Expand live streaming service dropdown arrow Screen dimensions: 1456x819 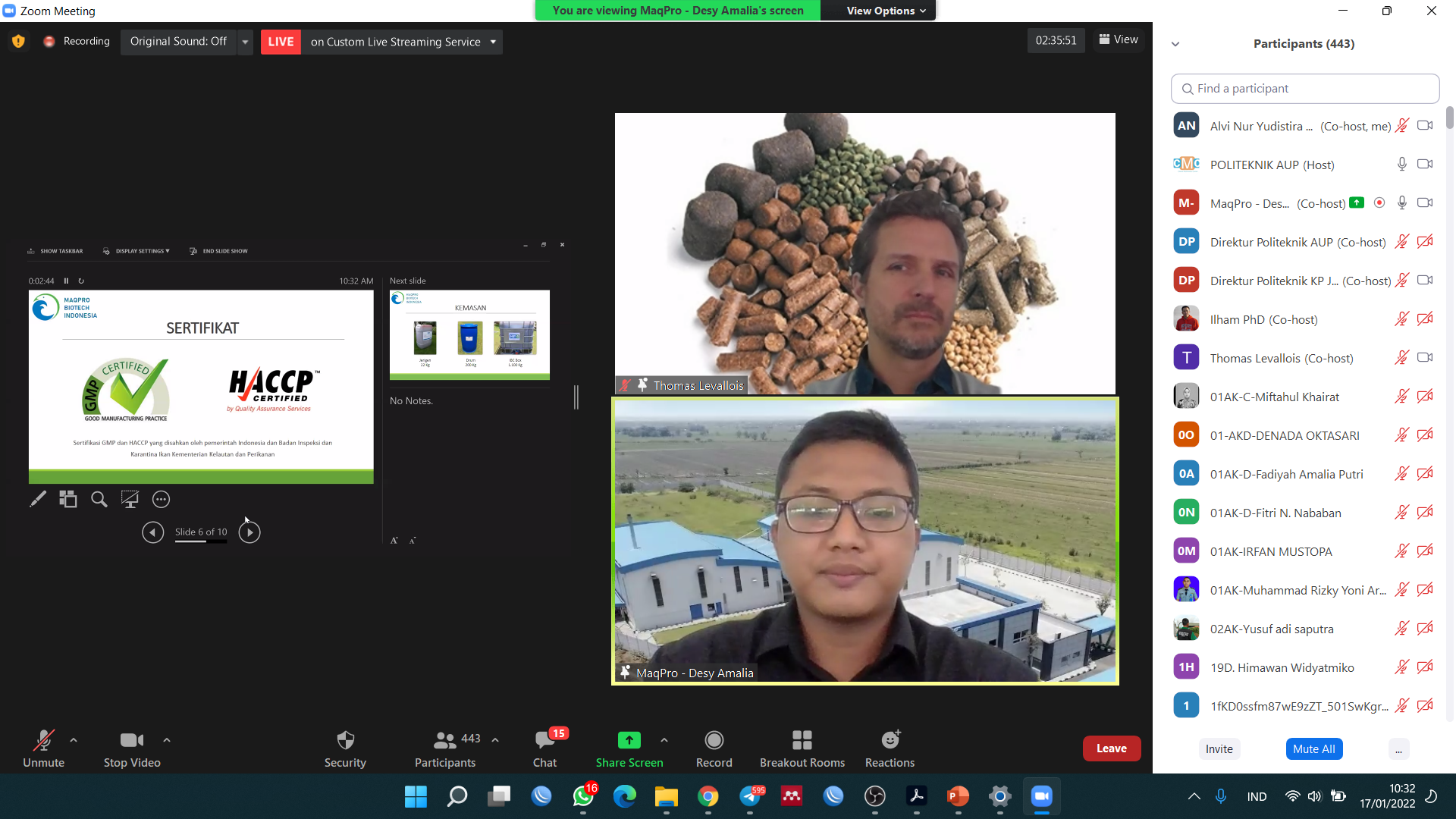pyautogui.click(x=493, y=42)
